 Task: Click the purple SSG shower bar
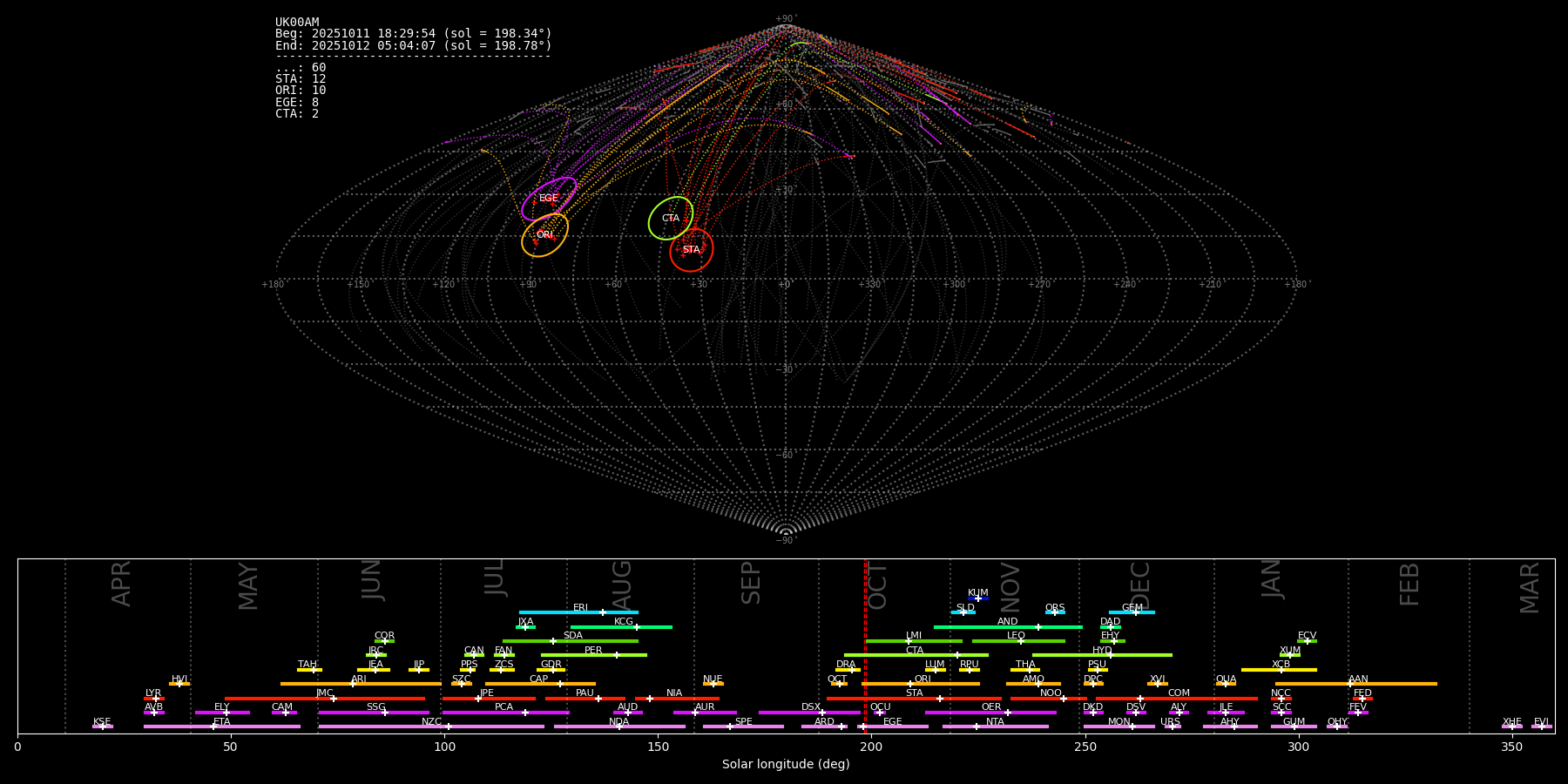coord(348,713)
